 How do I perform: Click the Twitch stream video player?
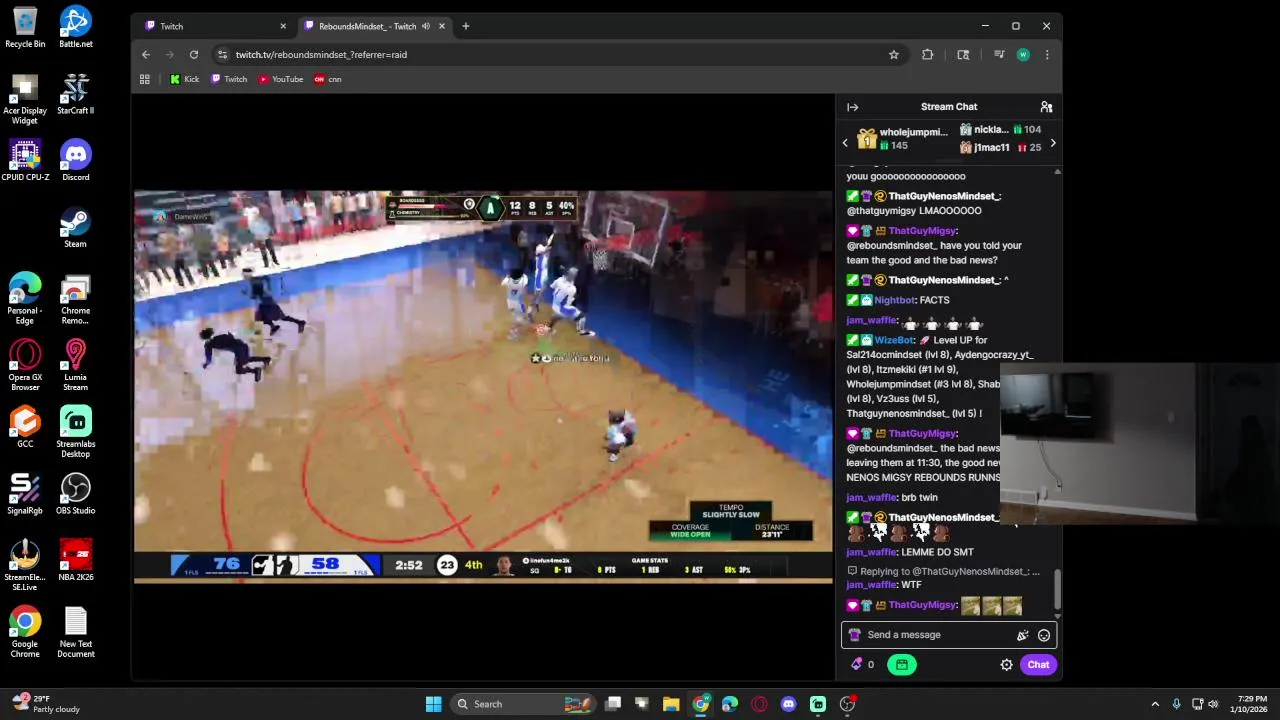pos(483,385)
